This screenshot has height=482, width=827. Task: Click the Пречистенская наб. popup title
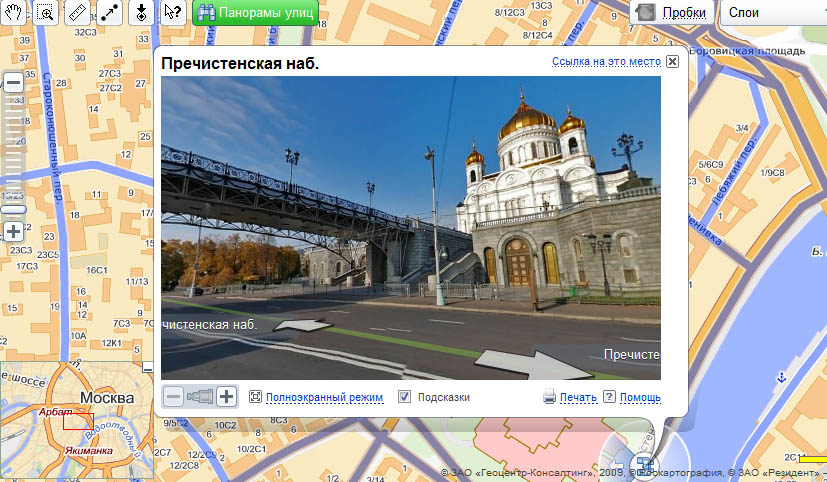click(240, 64)
